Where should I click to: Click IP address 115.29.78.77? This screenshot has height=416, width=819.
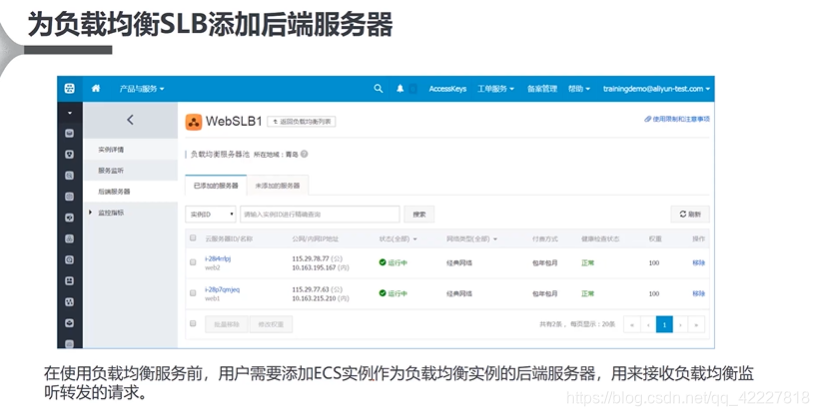pyautogui.click(x=310, y=259)
